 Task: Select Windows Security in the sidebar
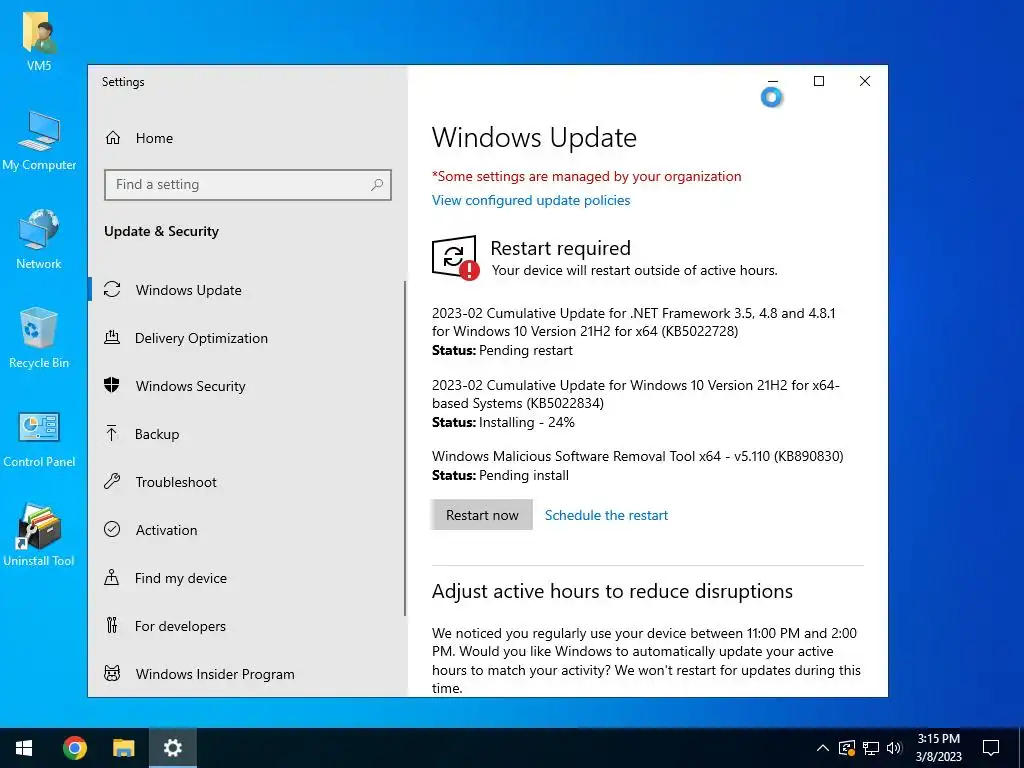click(247, 385)
